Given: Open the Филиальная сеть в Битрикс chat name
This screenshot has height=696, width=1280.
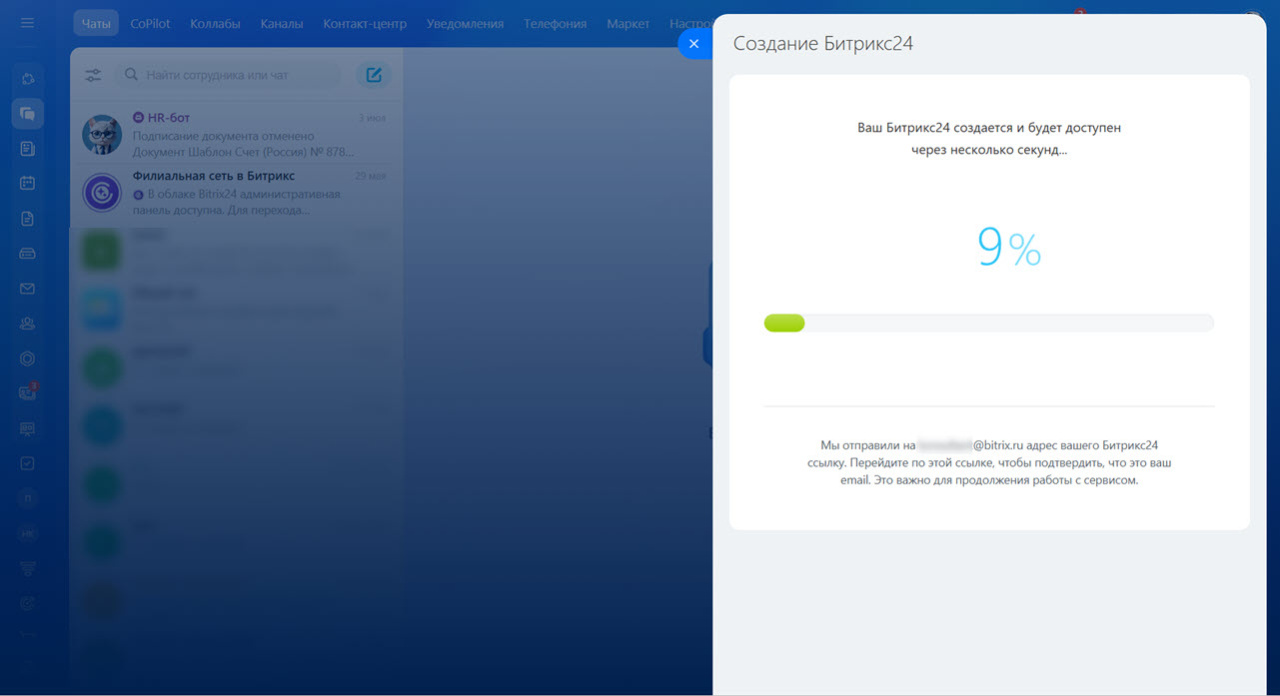Looking at the screenshot, I should [x=214, y=176].
